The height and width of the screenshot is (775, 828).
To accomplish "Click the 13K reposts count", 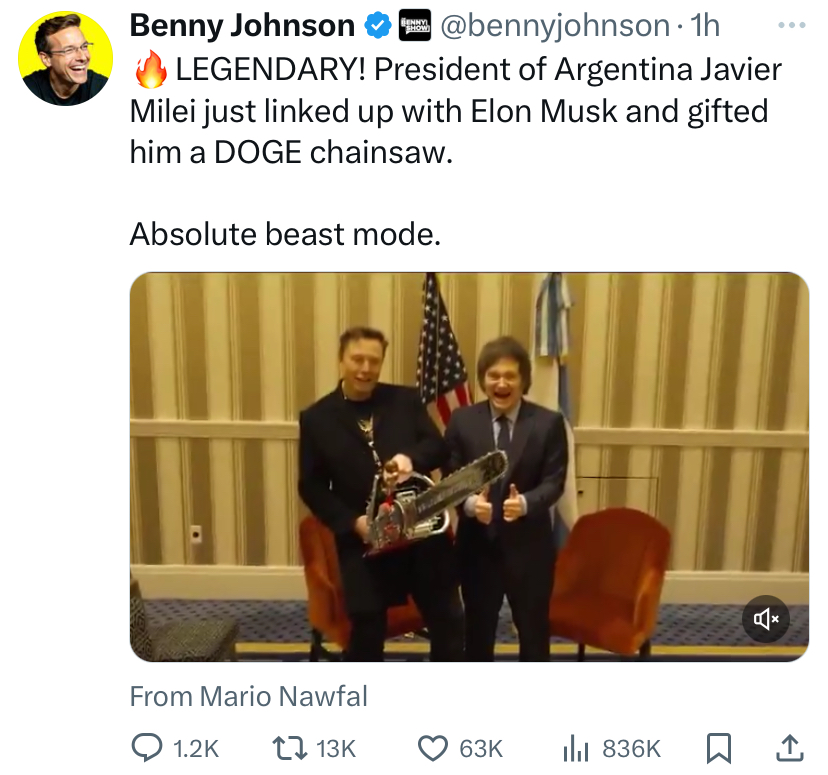I will point(336,749).
